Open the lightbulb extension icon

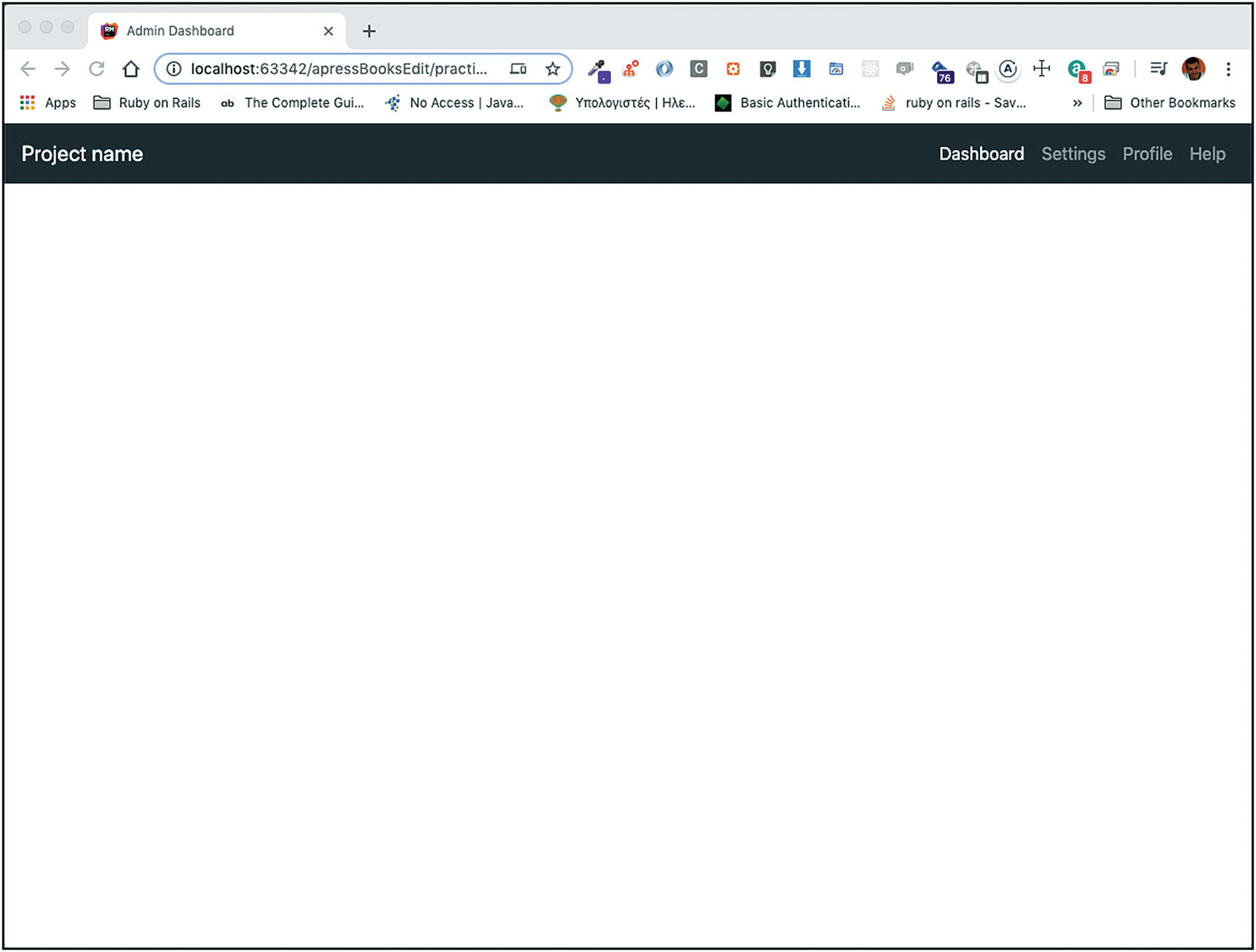[767, 69]
